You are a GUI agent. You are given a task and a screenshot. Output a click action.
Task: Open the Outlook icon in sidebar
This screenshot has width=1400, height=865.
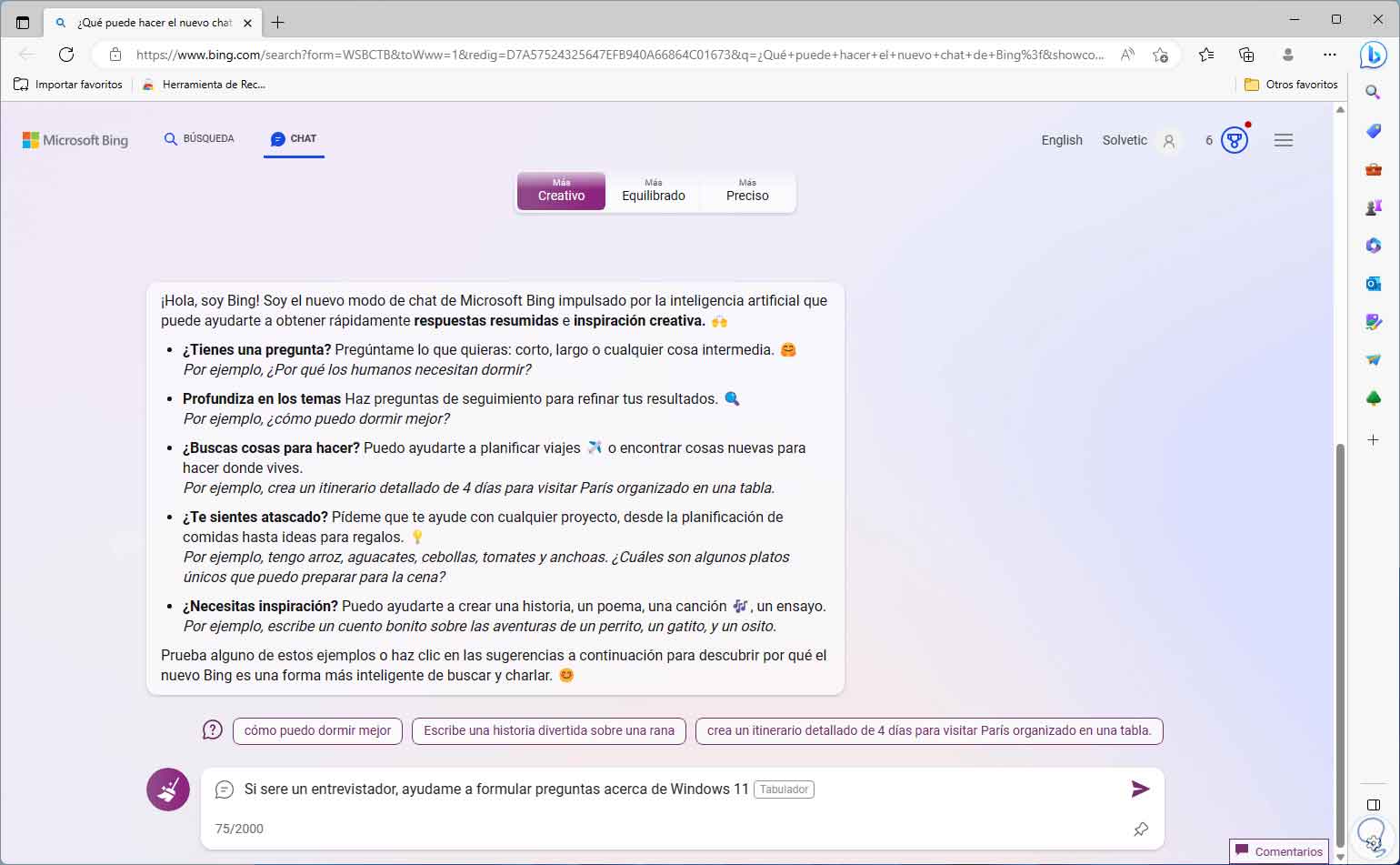[1373, 284]
